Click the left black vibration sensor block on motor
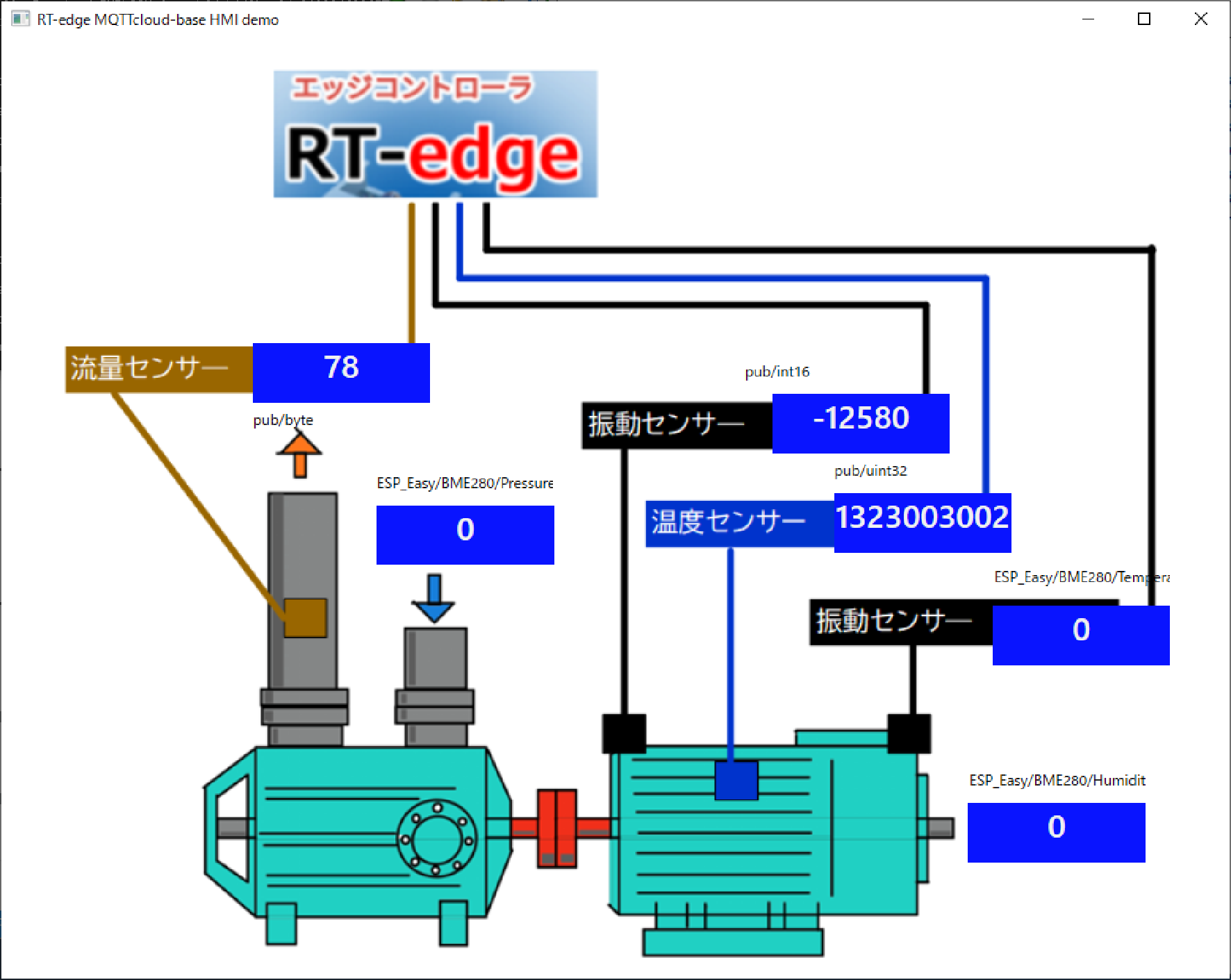The image size is (1231, 980). coord(624,733)
